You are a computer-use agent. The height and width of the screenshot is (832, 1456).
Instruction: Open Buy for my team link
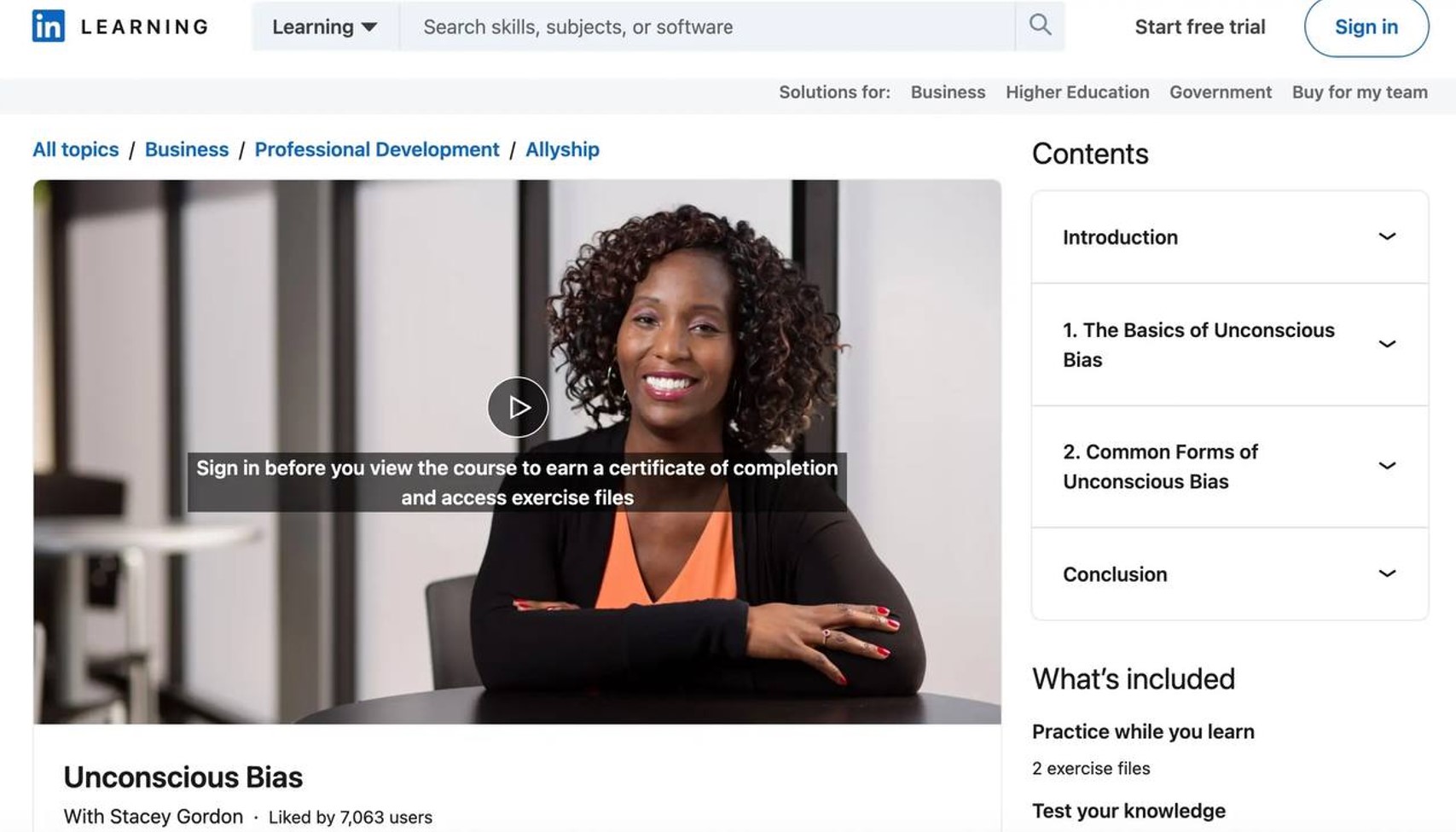click(x=1360, y=92)
